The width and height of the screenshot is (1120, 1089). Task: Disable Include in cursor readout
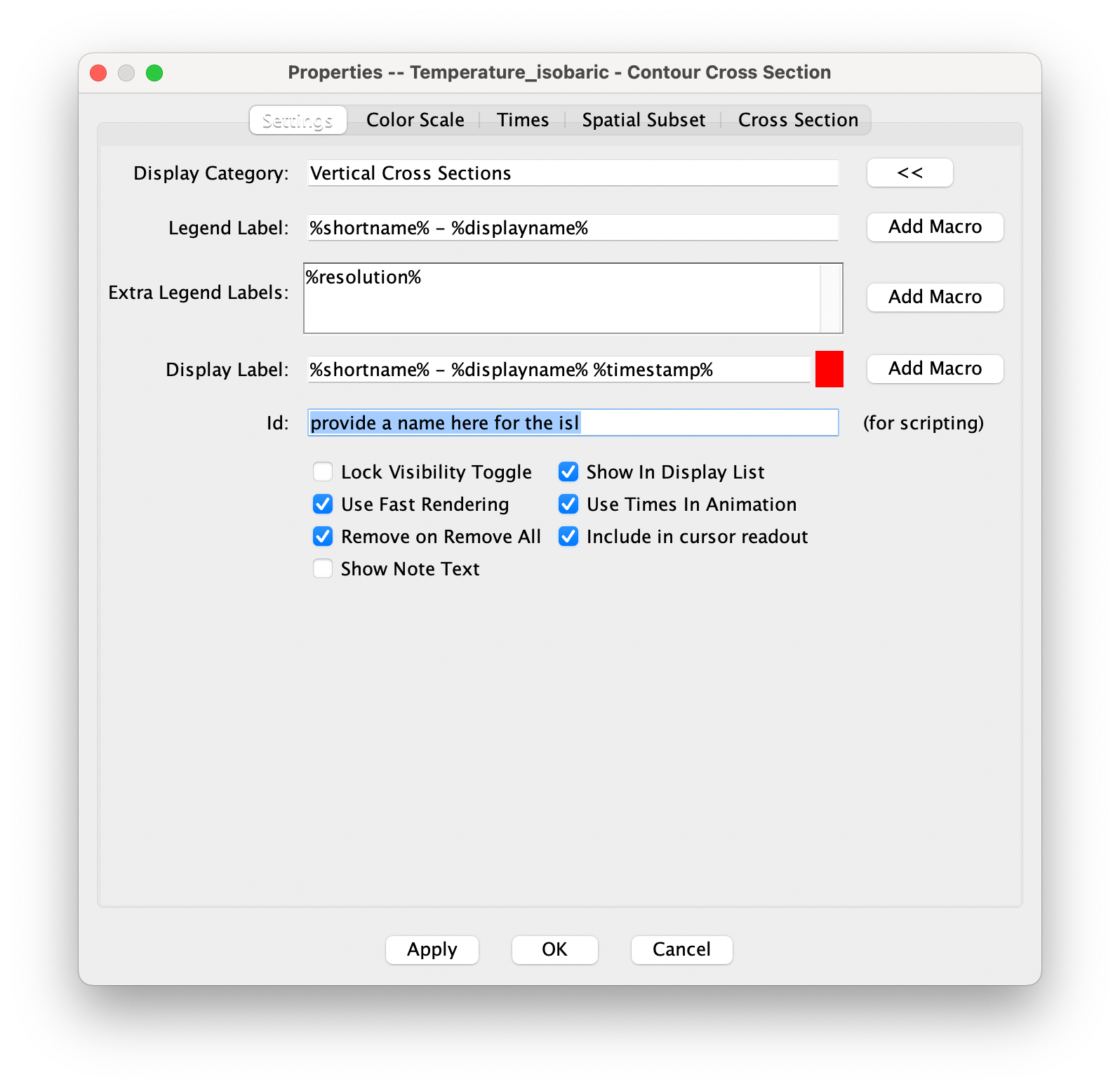click(568, 537)
